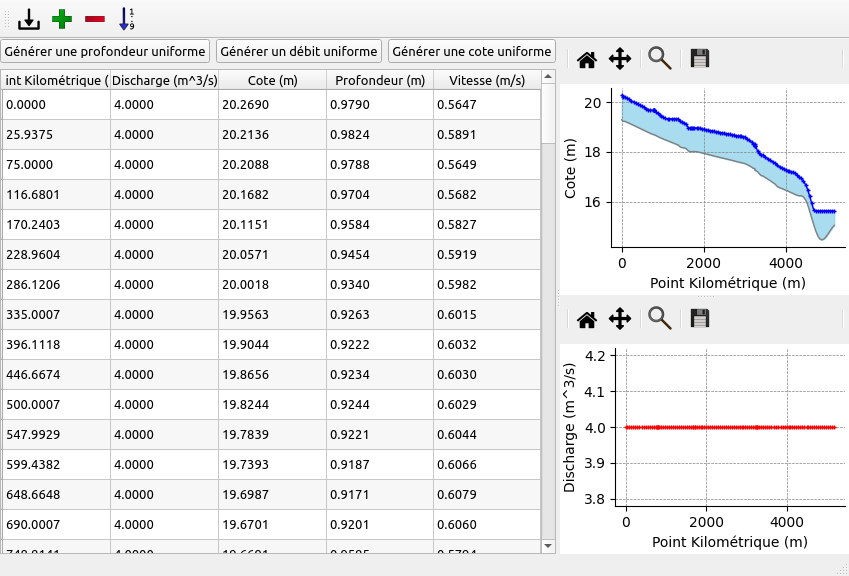849x576 pixels.
Task: Activate pan tool on the Discharge plot
Action: coord(620,319)
